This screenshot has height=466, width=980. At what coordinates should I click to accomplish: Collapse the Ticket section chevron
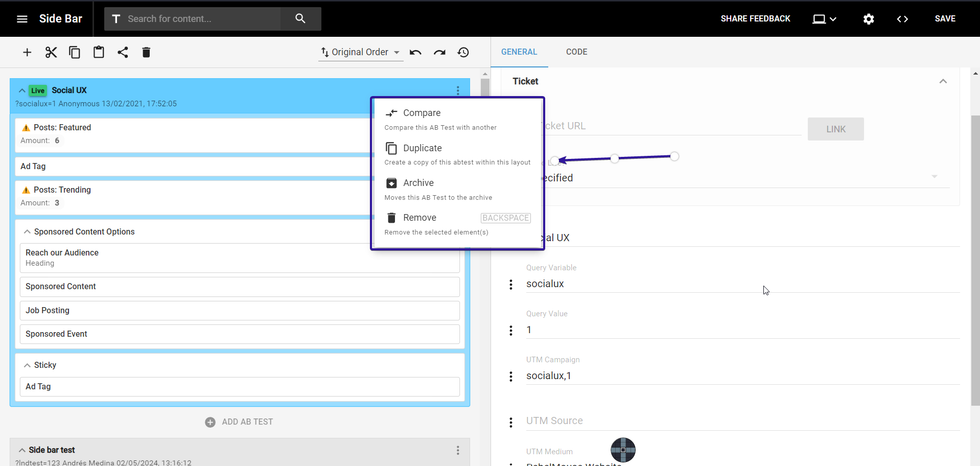942,81
